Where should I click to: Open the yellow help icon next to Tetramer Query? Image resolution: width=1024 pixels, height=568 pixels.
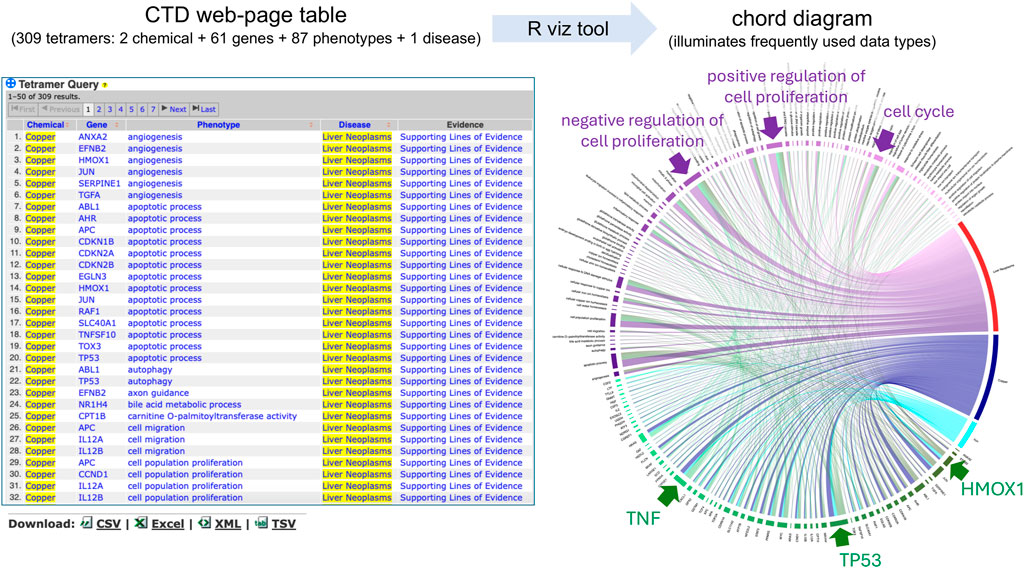104,85
